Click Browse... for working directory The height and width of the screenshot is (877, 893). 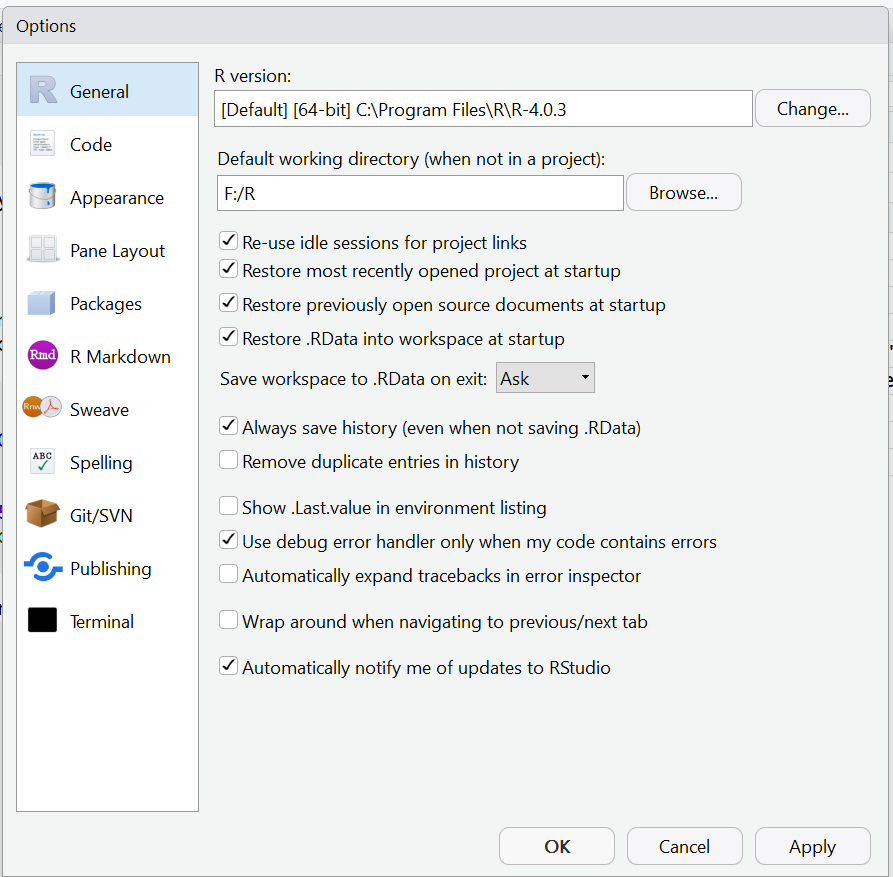point(683,192)
